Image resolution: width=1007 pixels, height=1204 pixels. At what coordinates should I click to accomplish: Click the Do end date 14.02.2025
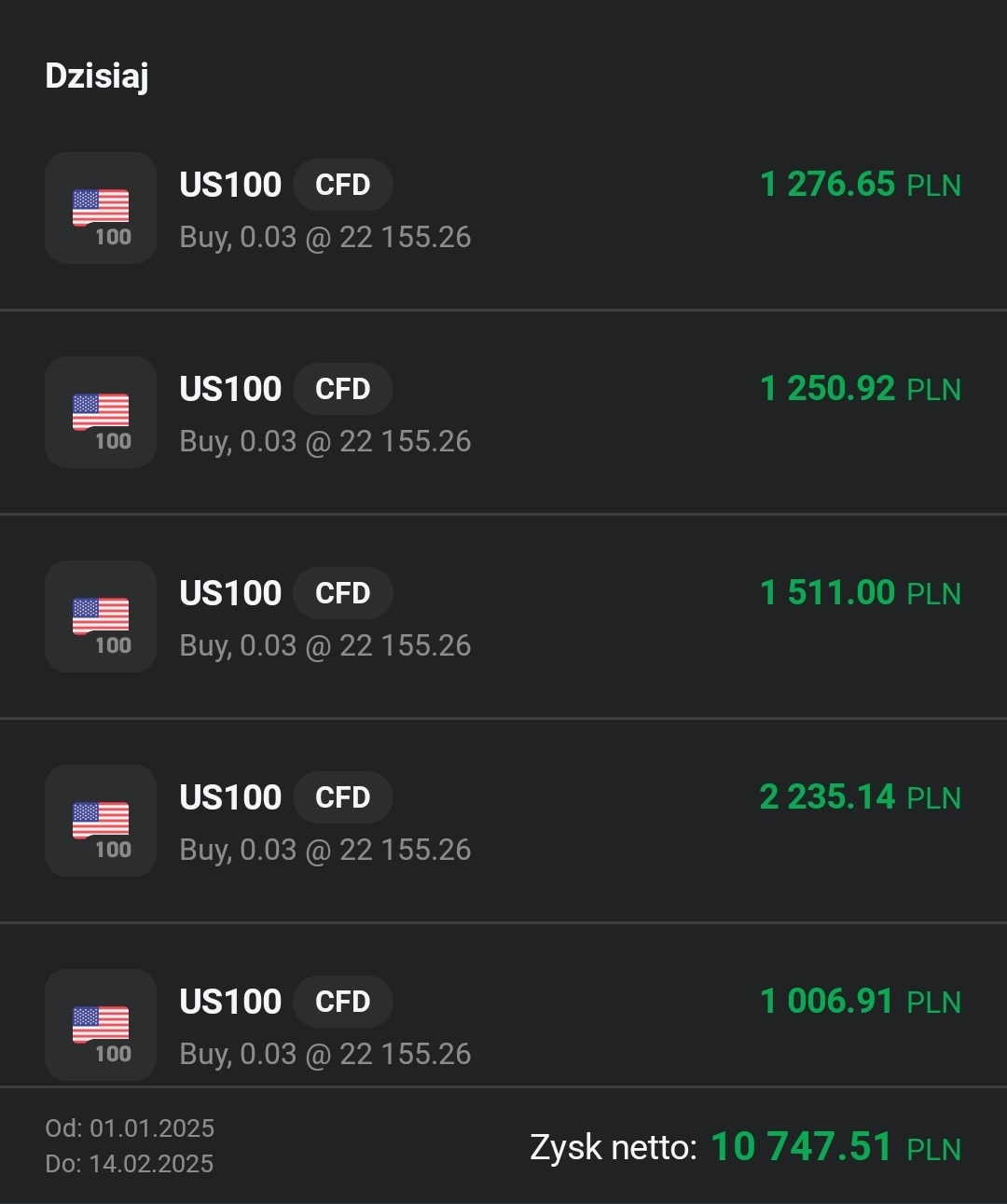tap(130, 1164)
